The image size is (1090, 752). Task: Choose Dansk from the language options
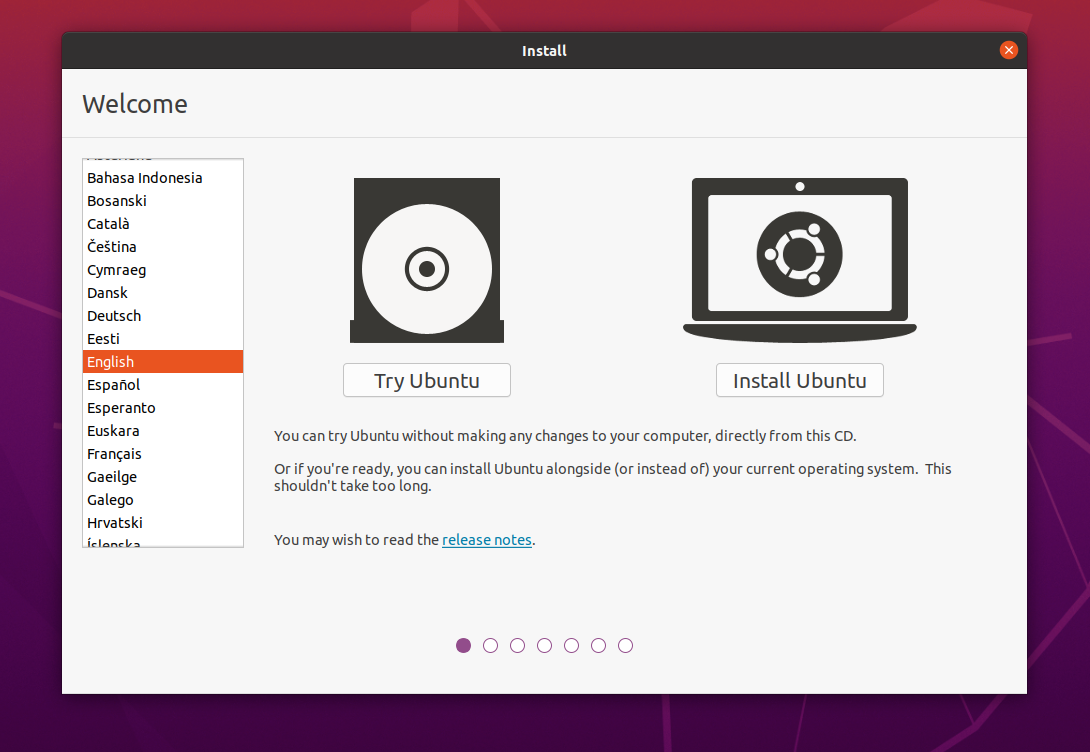coord(107,292)
